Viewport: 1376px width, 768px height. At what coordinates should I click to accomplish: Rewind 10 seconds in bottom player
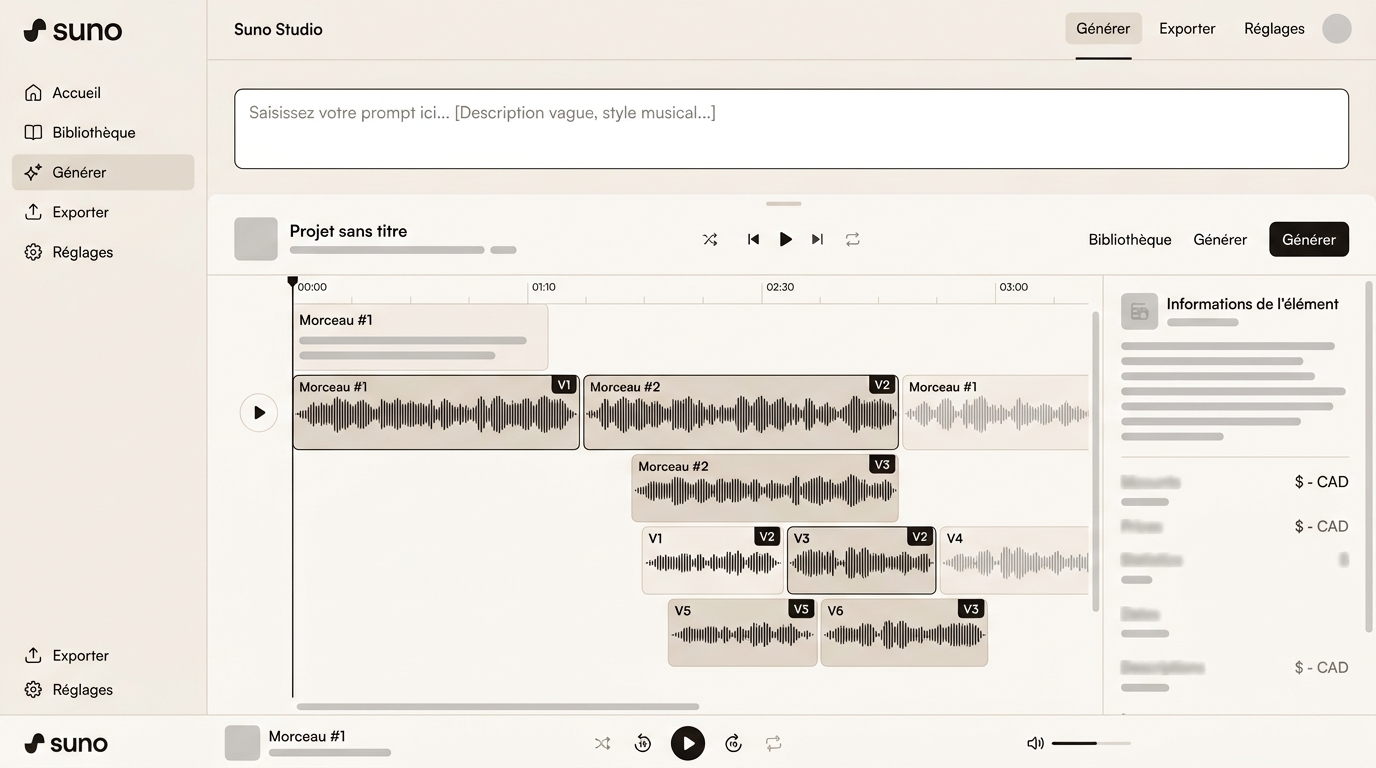643,743
